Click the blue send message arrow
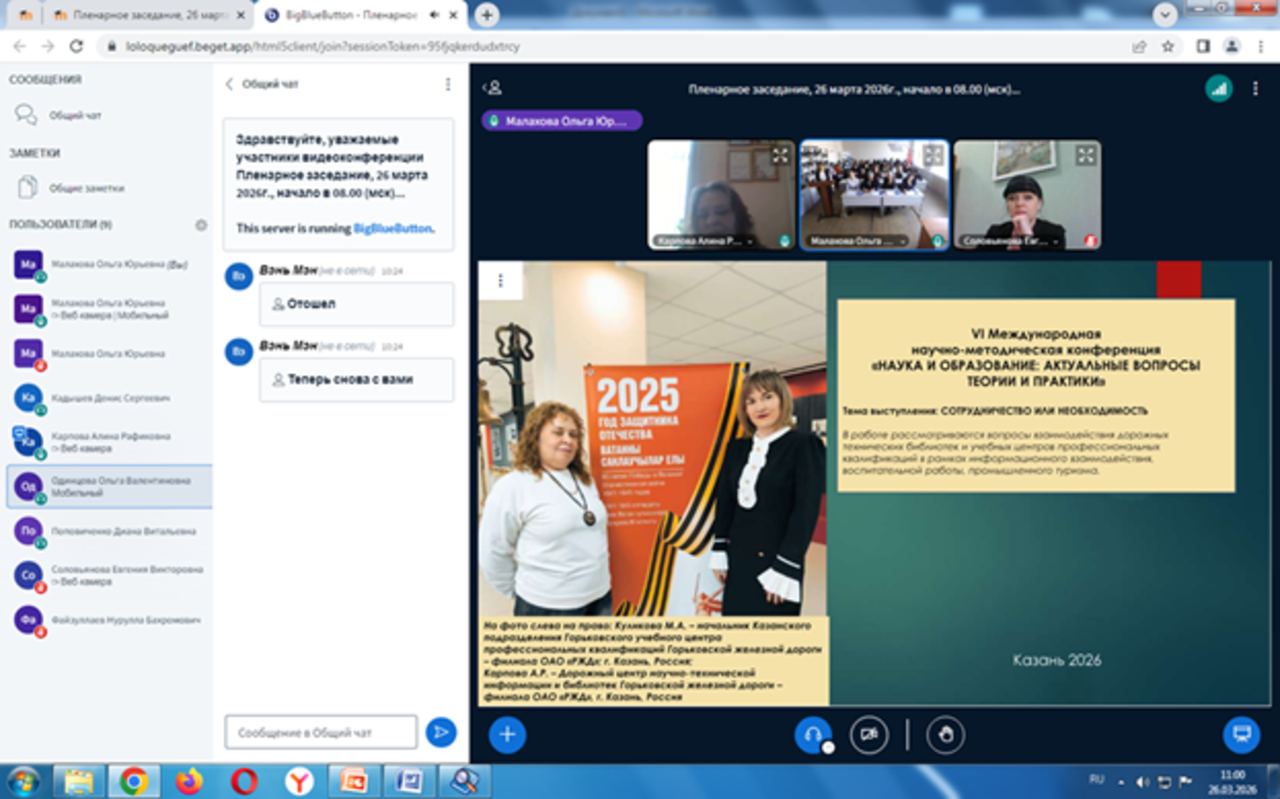This screenshot has height=799, width=1280. pos(440,732)
